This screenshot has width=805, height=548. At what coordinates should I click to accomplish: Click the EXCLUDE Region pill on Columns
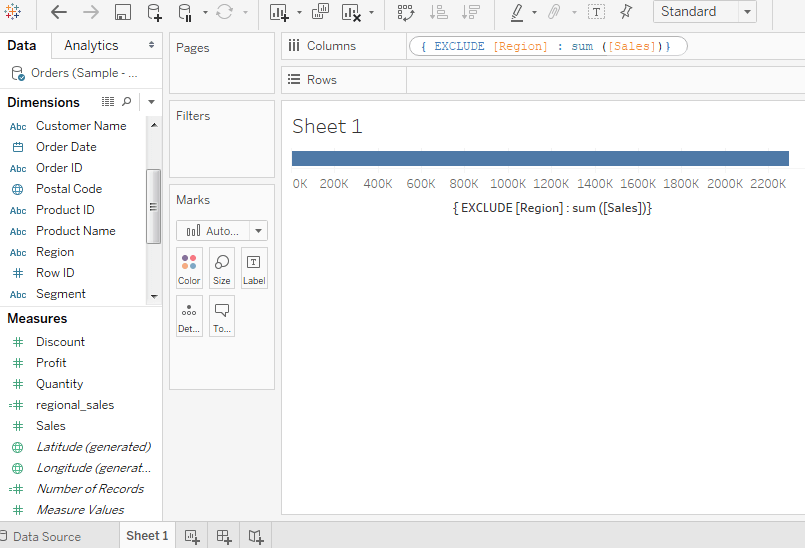[548, 46]
